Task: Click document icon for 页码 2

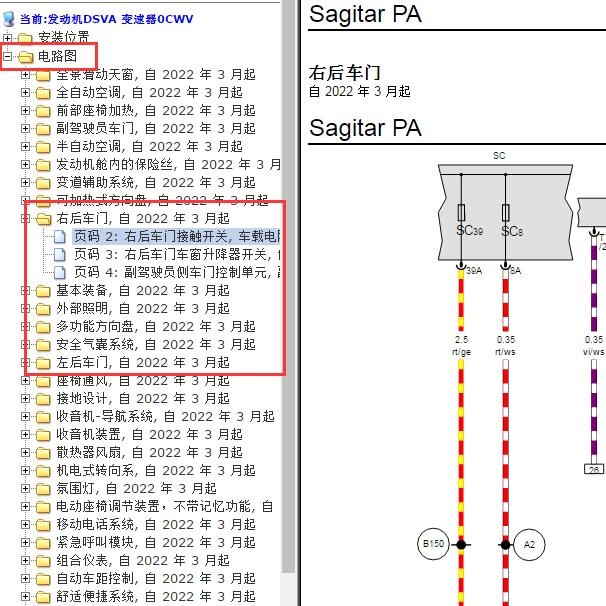Action: coord(60,237)
